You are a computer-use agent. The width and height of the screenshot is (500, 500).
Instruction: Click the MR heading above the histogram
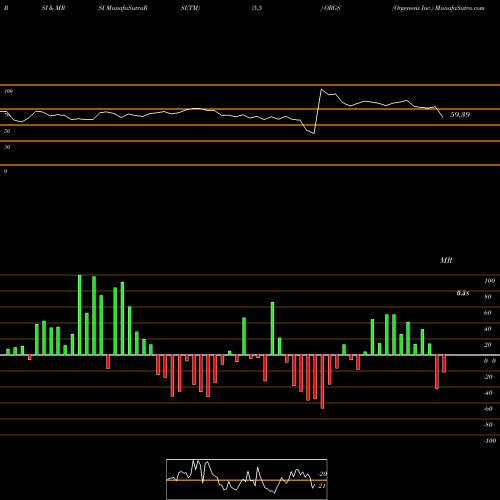pos(446,260)
